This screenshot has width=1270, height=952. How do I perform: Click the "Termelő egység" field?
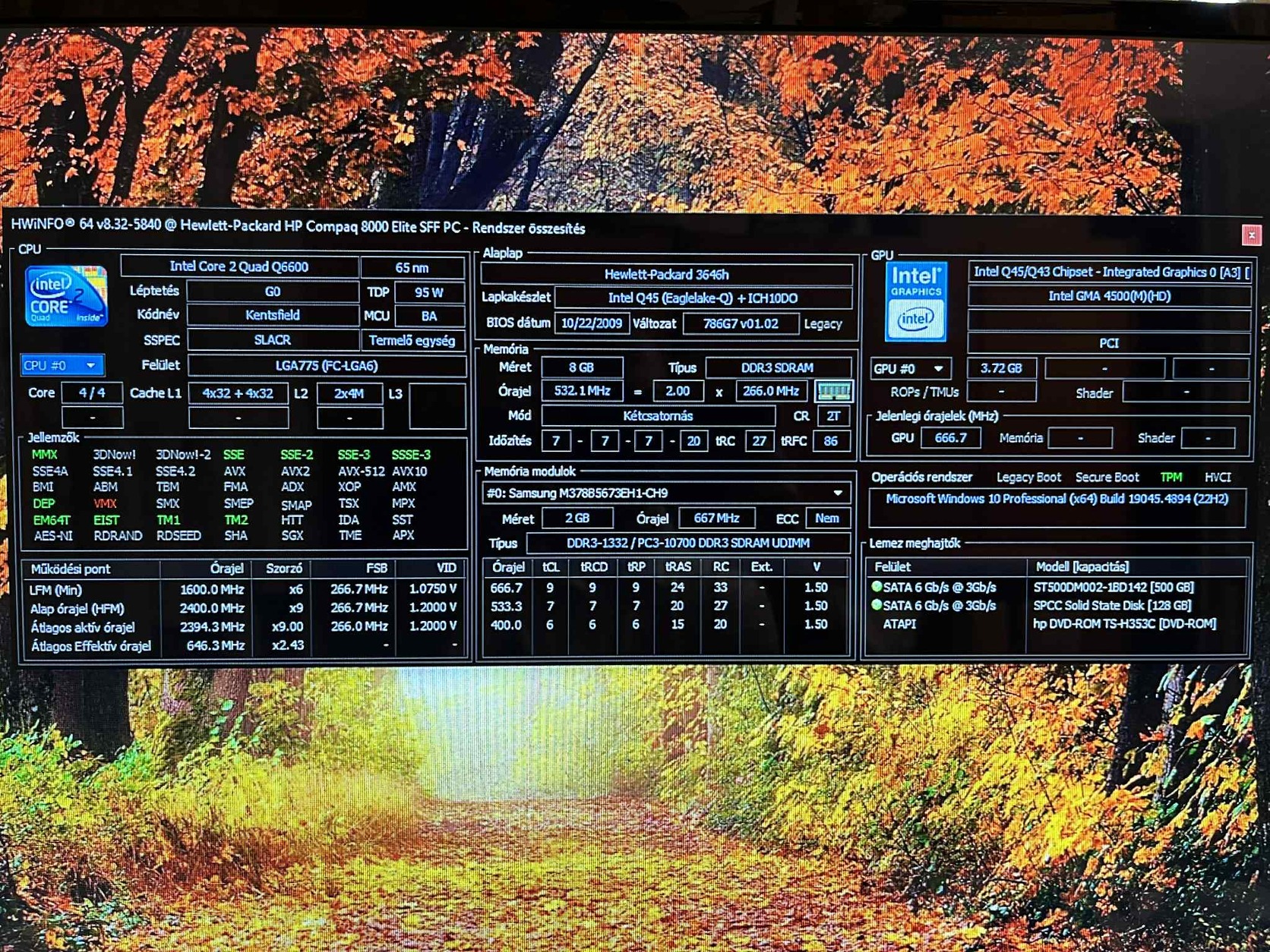tap(412, 340)
